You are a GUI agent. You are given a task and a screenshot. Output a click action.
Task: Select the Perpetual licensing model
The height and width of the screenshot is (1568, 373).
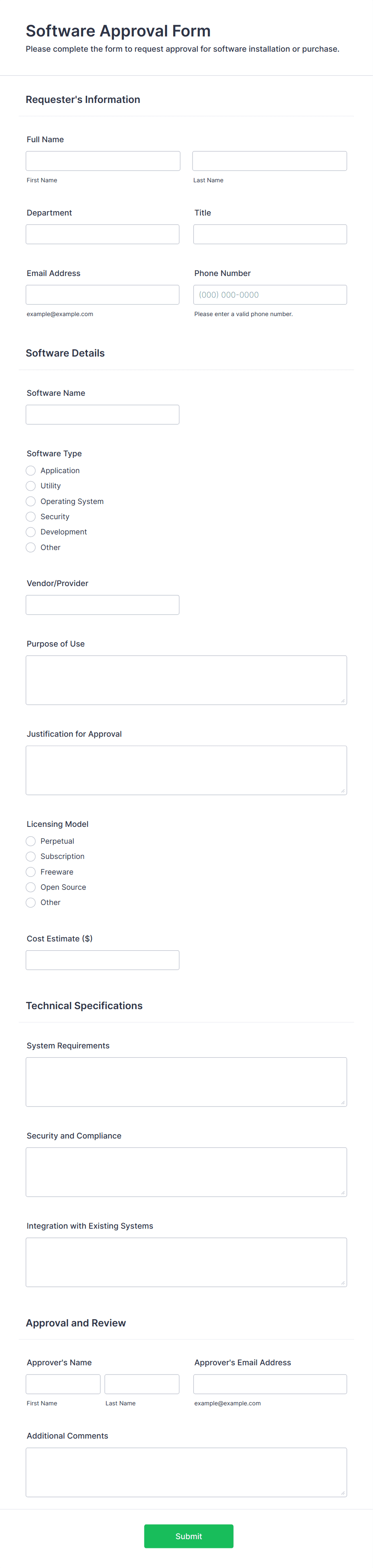pos(30,840)
